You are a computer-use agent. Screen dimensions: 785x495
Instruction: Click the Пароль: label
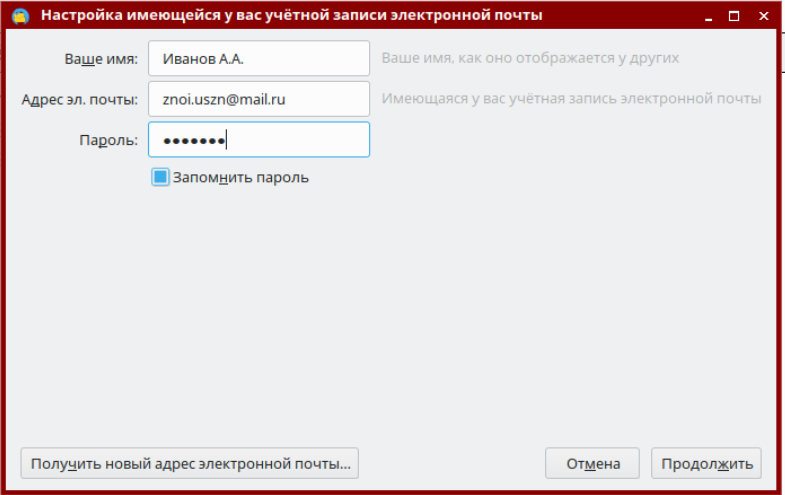click(109, 140)
